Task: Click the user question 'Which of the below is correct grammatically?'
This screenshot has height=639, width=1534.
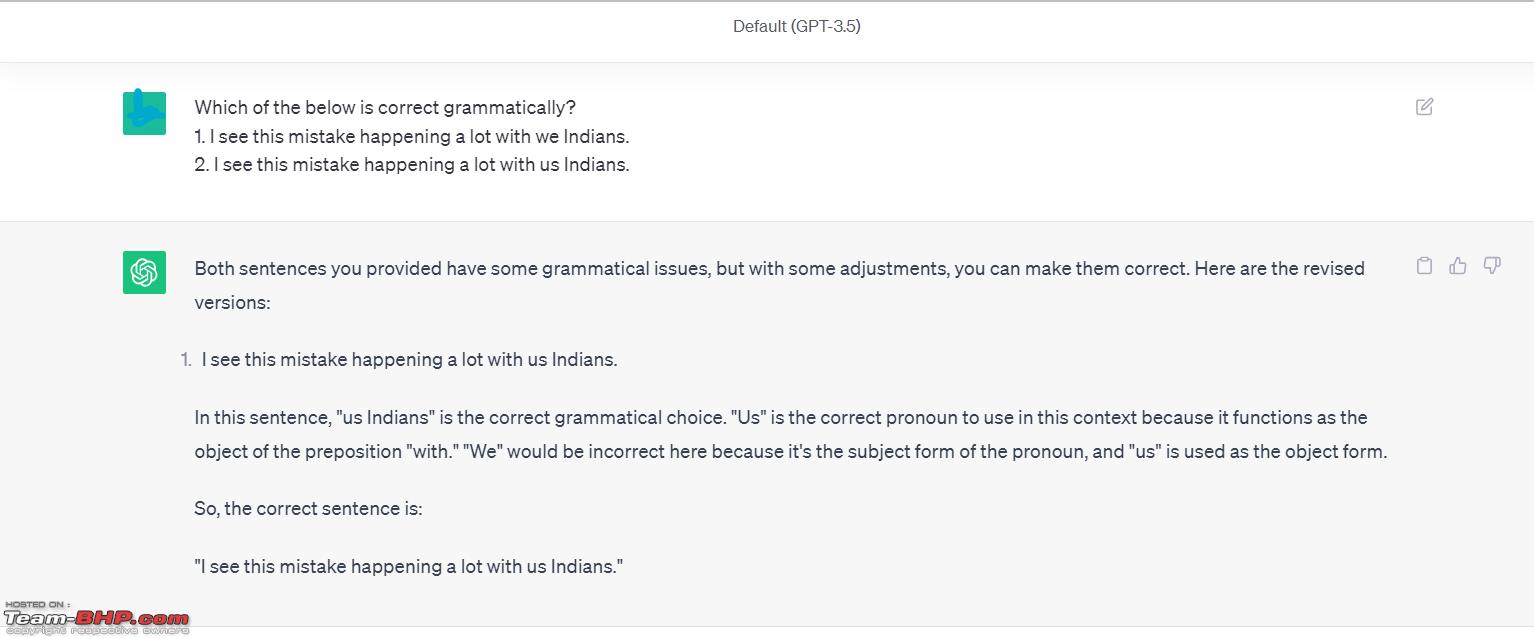Action: [385, 107]
